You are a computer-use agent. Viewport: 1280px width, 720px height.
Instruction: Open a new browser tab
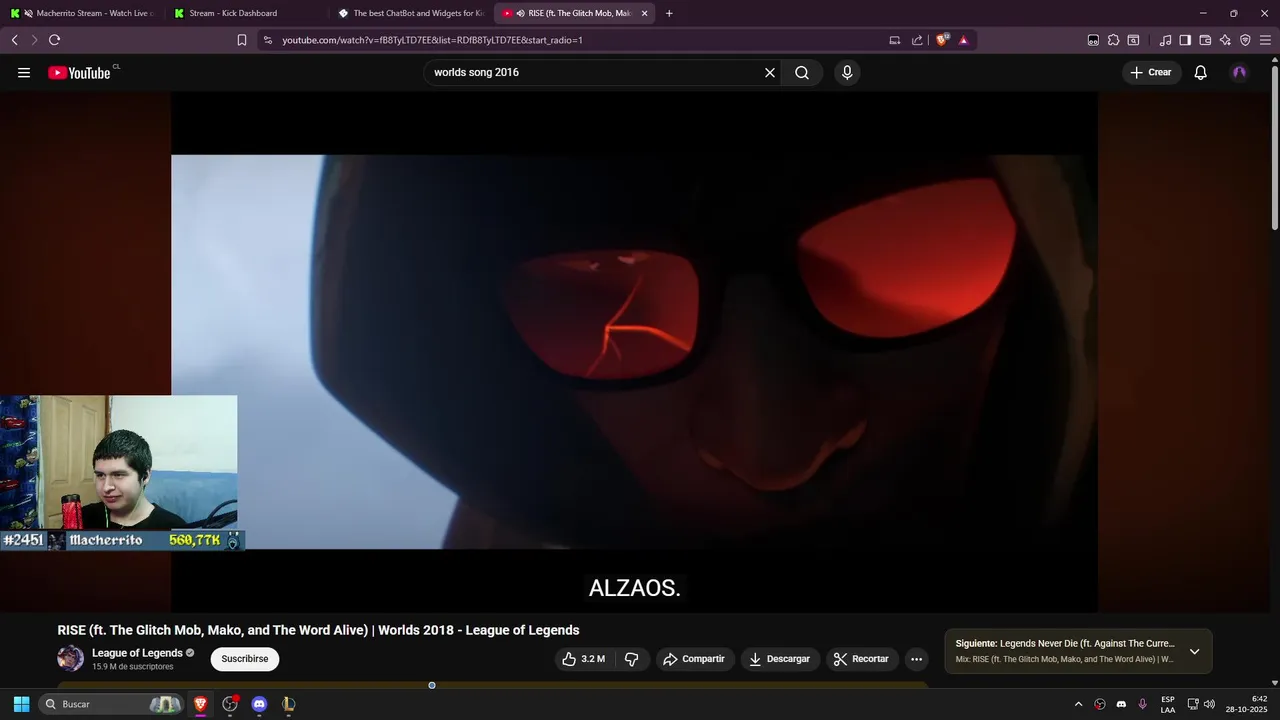[x=669, y=13]
